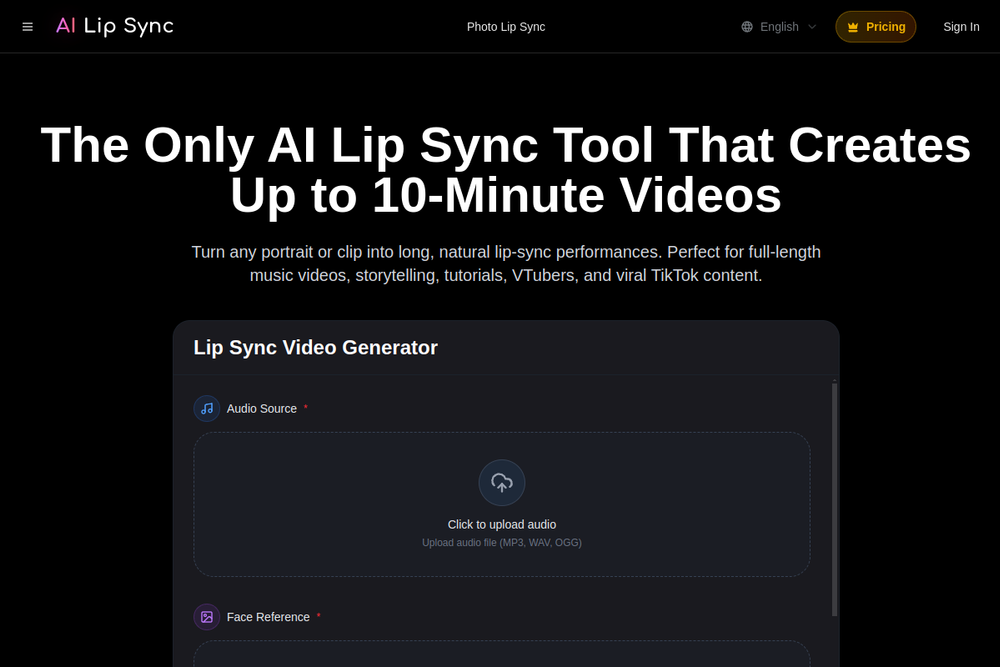Click the AI Lip Sync logo
The height and width of the screenshot is (667, 1000).
[x=113, y=26]
